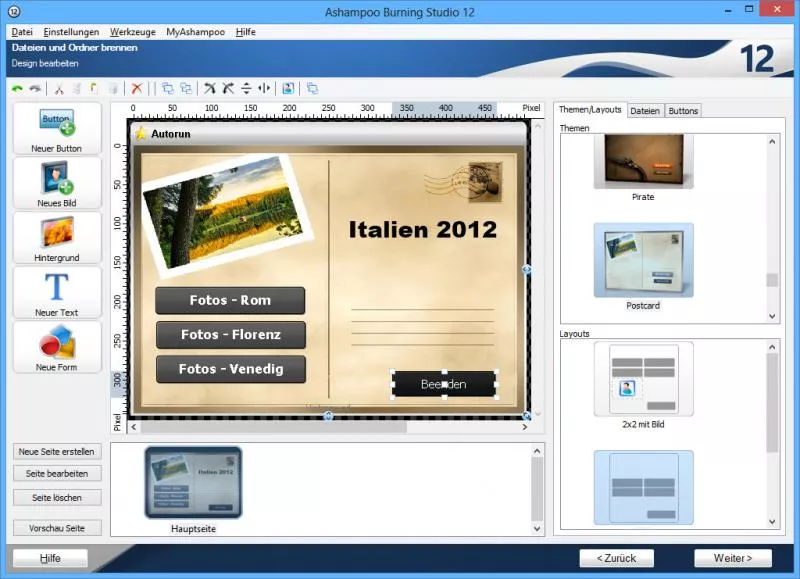Image resolution: width=800 pixels, height=579 pixels.
Task: Switch to the Dateien tab
Action: [x=645, y=111]
